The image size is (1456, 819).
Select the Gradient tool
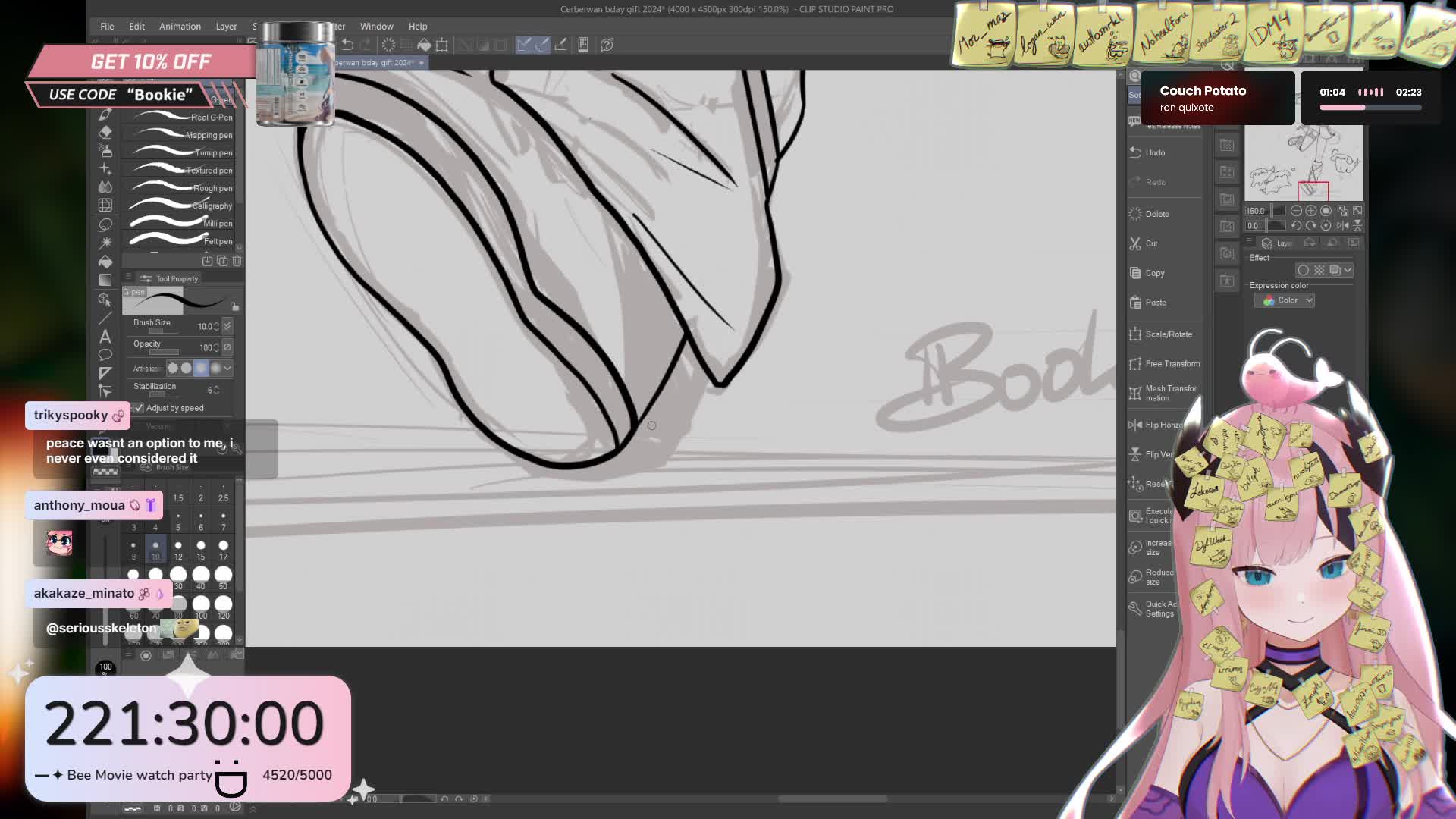[x=105, y=280]
